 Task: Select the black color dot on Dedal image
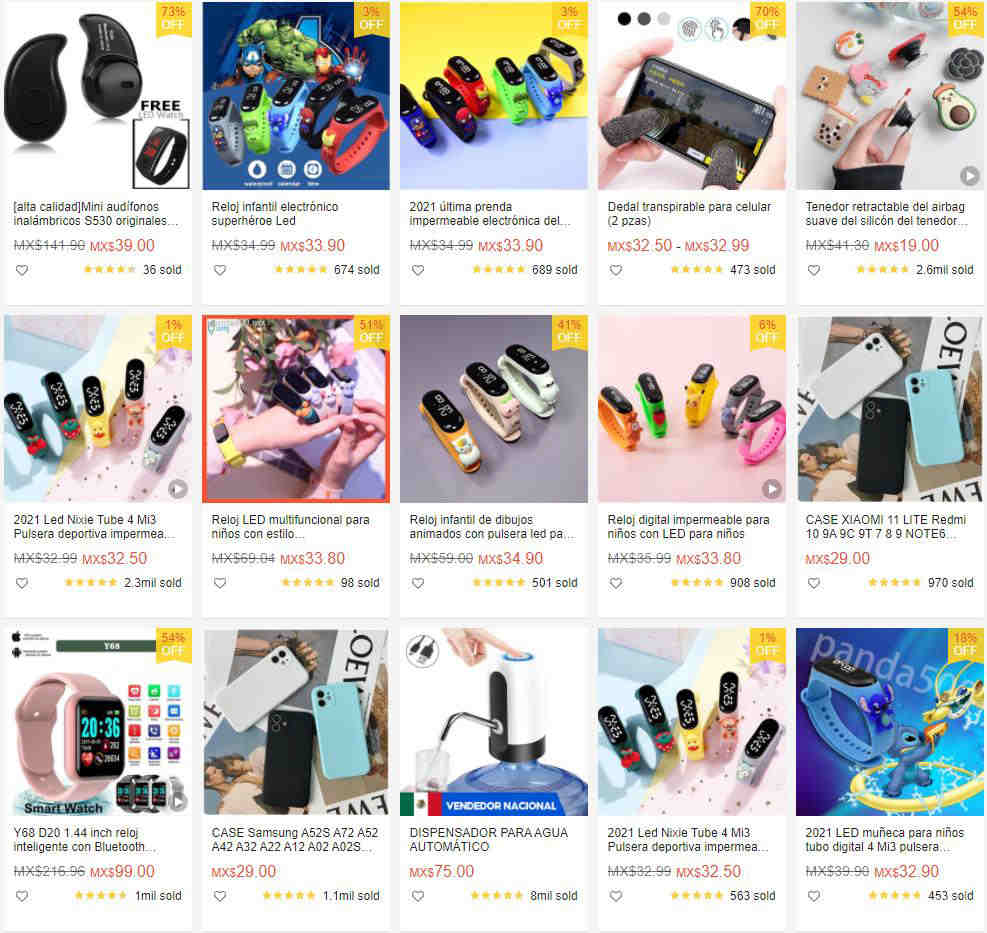(624, 19)
